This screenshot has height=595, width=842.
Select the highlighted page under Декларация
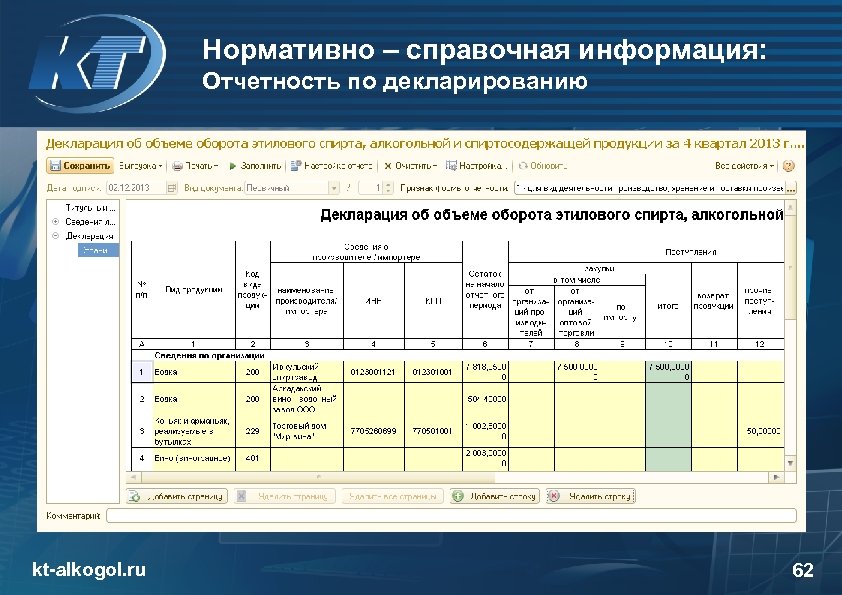click(98, 250)
